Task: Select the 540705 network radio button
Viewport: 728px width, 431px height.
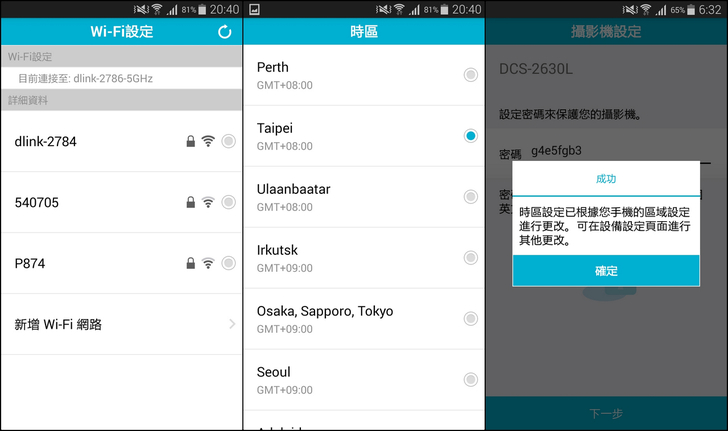Action: (x=228, y=202)
